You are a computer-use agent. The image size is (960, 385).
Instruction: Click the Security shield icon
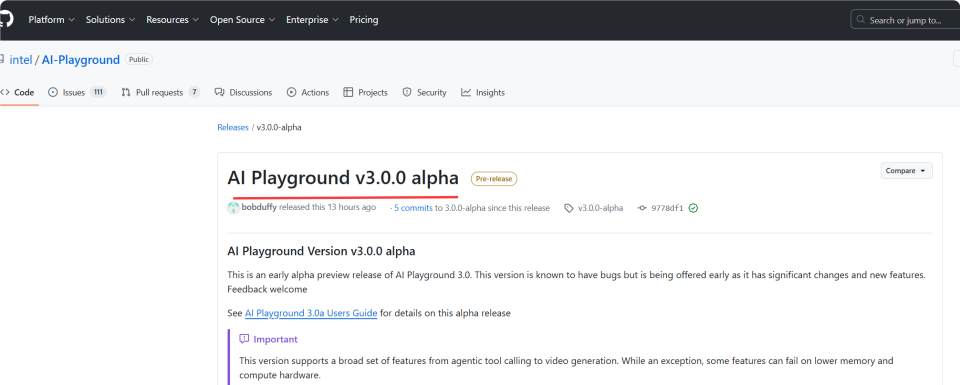point(407,92)
